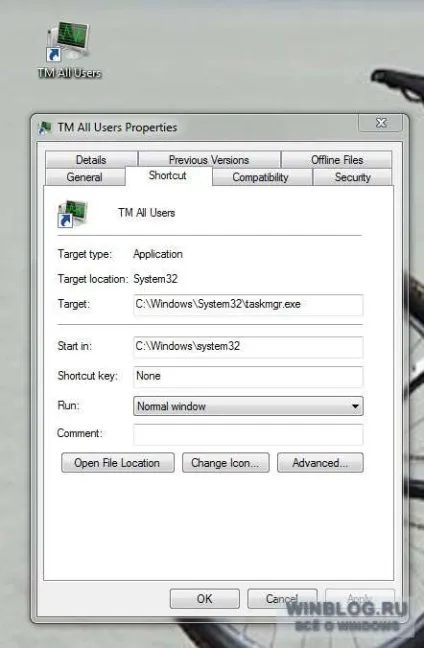
Task: Expand the Run dropdown showing Normal window
Action: click(x=248, y=406)
